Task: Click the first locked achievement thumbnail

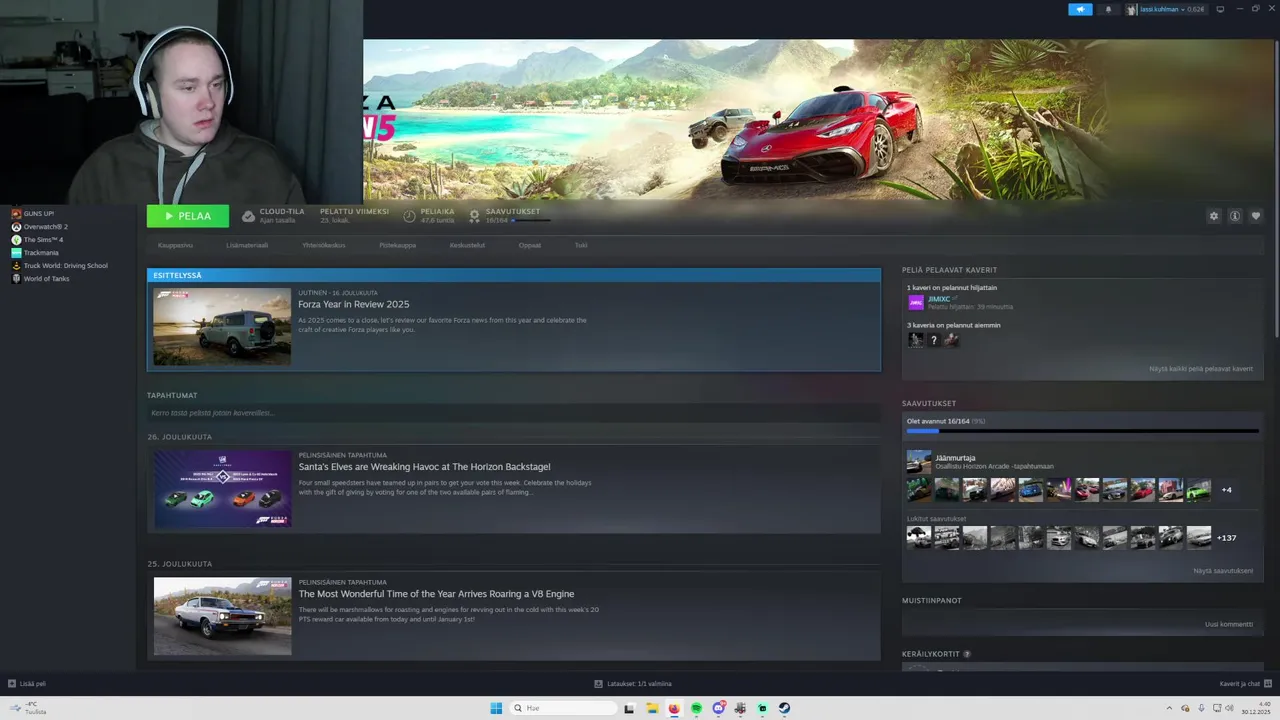Action: point(918,538)
